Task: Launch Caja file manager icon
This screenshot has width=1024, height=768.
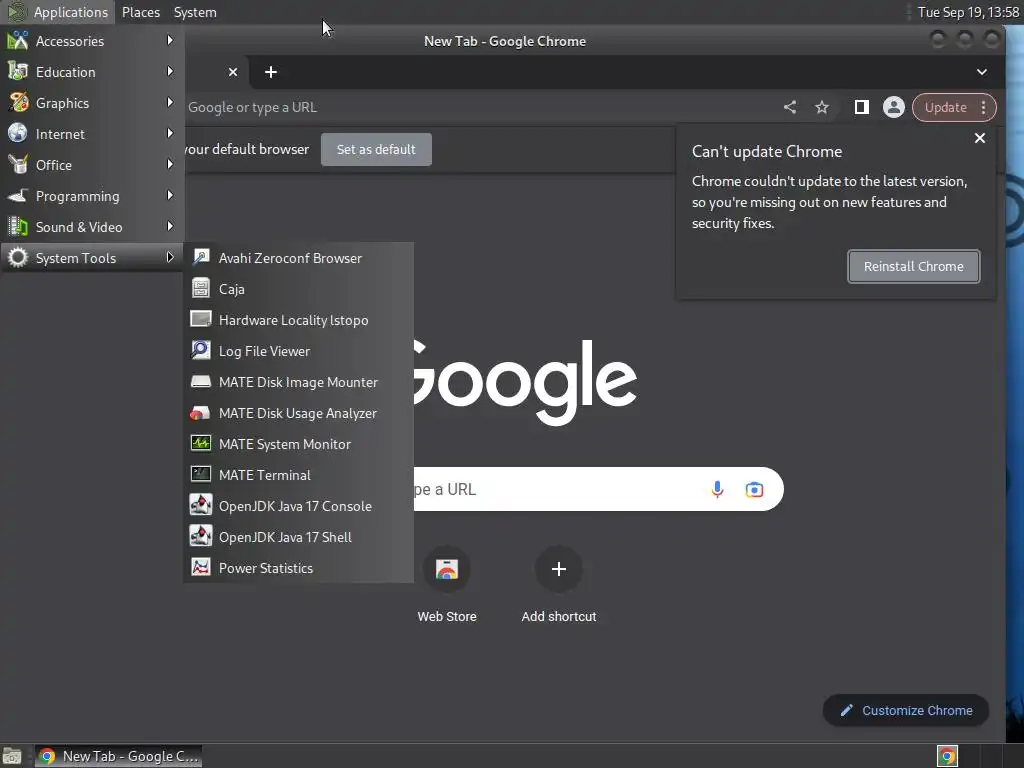Action: [200, 288]
